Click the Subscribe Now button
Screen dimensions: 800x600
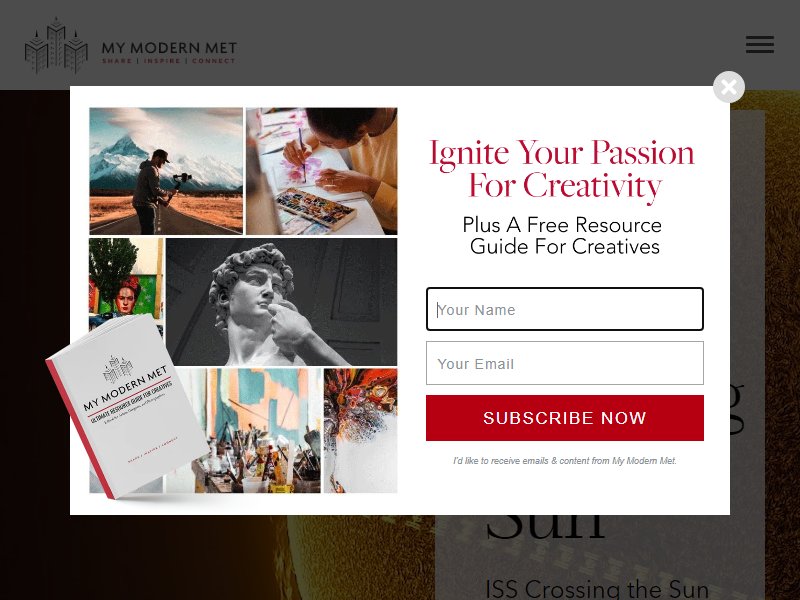(x=565, y=418)
